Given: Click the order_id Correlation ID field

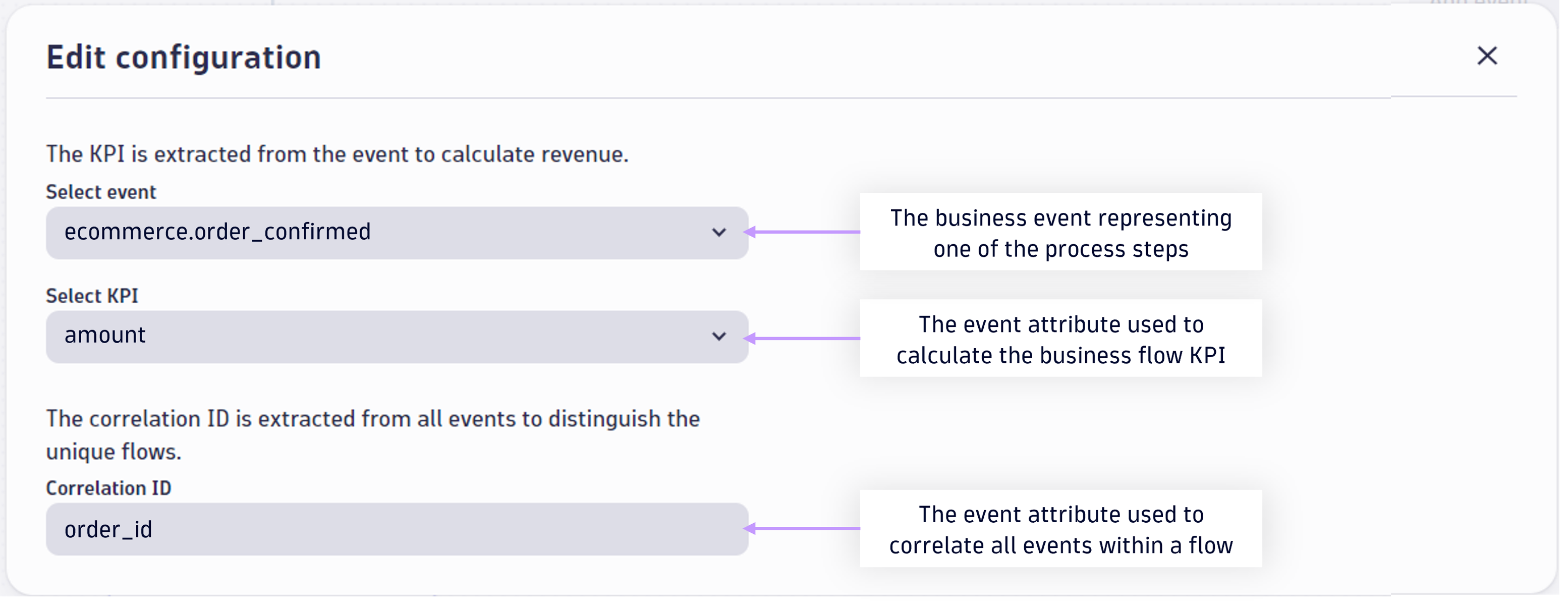Looking at the screenshot, I should pos(396,529).
